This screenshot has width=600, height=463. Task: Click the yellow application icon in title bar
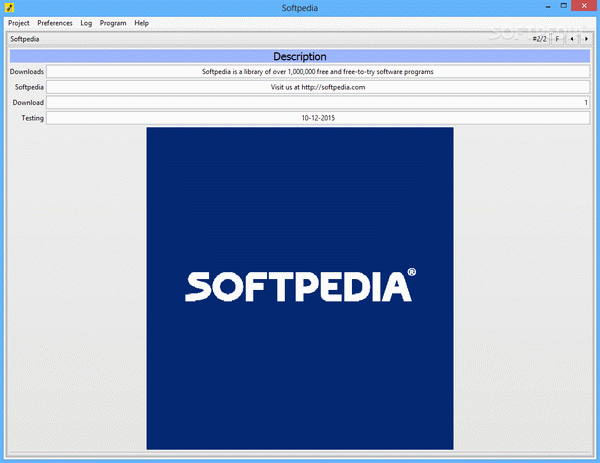(9, 7)
